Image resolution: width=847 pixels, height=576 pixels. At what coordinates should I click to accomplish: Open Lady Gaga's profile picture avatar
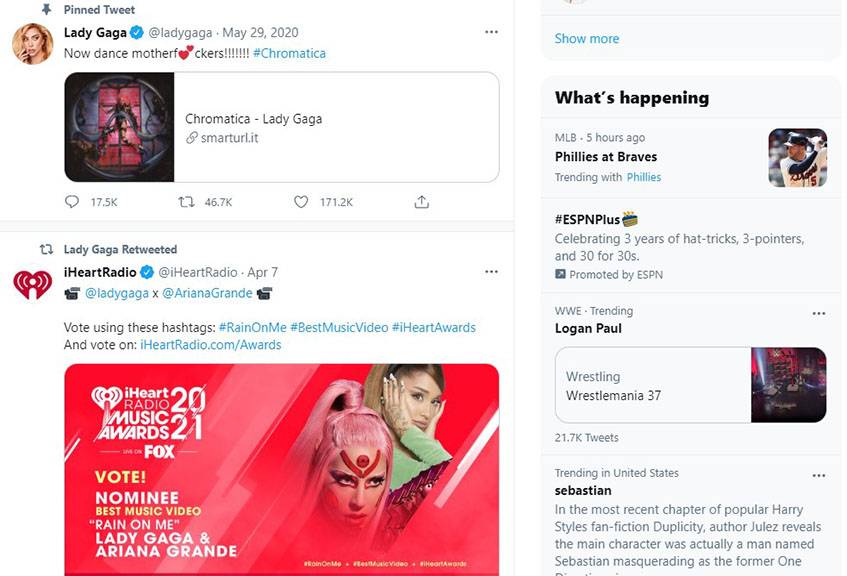[x=32, y=44]
